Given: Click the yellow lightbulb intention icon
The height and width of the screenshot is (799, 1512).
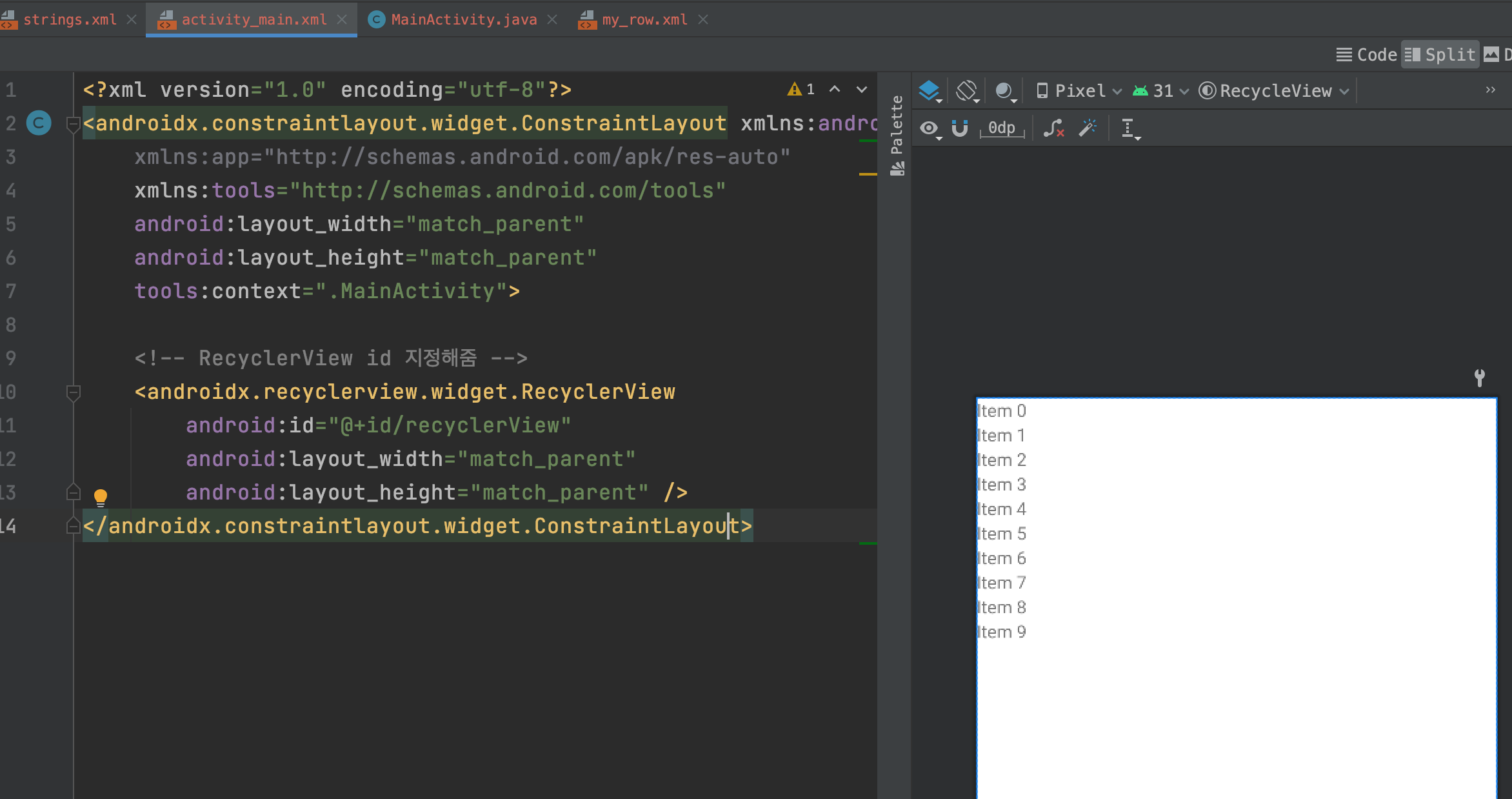Looking at the screenshot, I should point(101,496).
